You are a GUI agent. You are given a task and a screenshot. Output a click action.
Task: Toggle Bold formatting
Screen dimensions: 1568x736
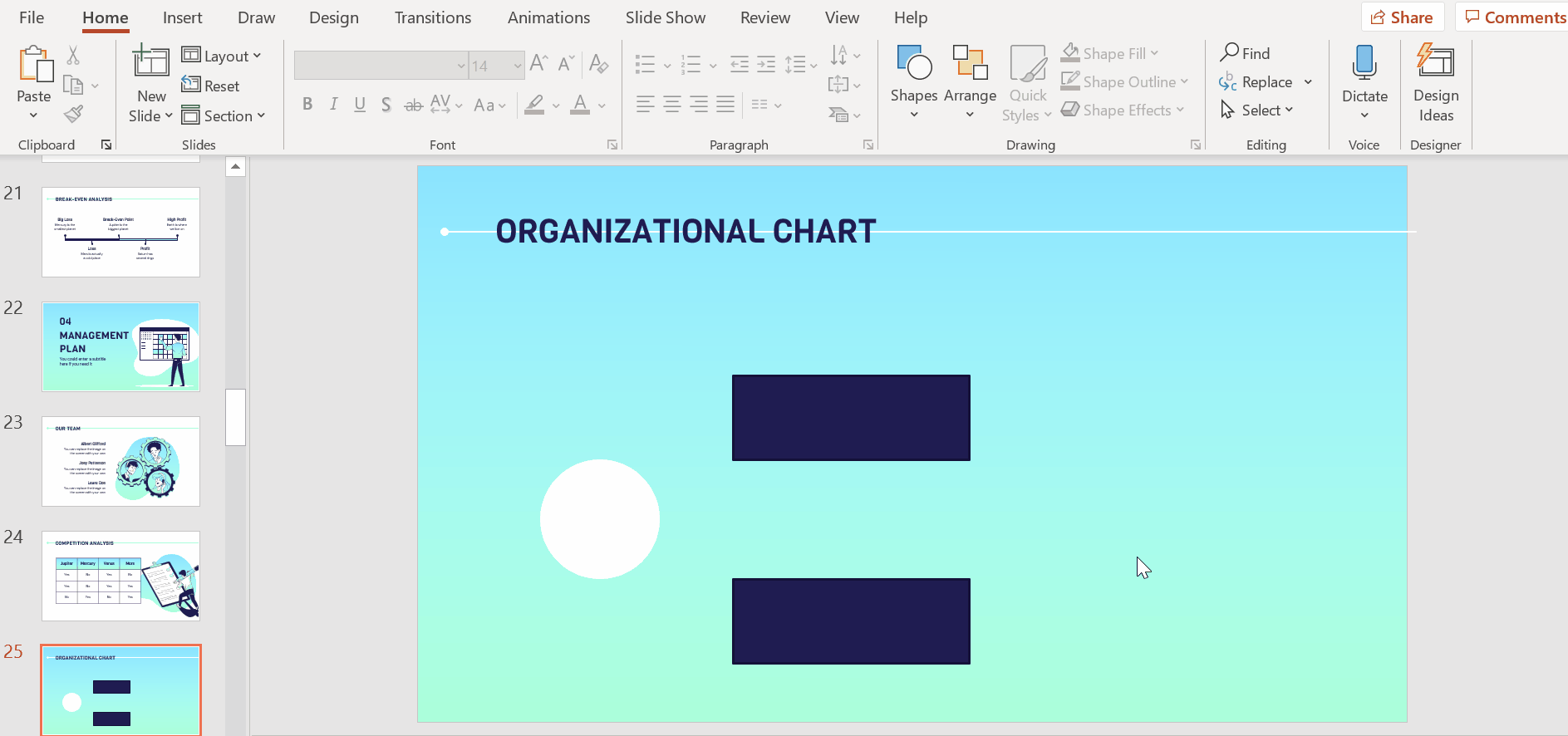pos(307,105)
